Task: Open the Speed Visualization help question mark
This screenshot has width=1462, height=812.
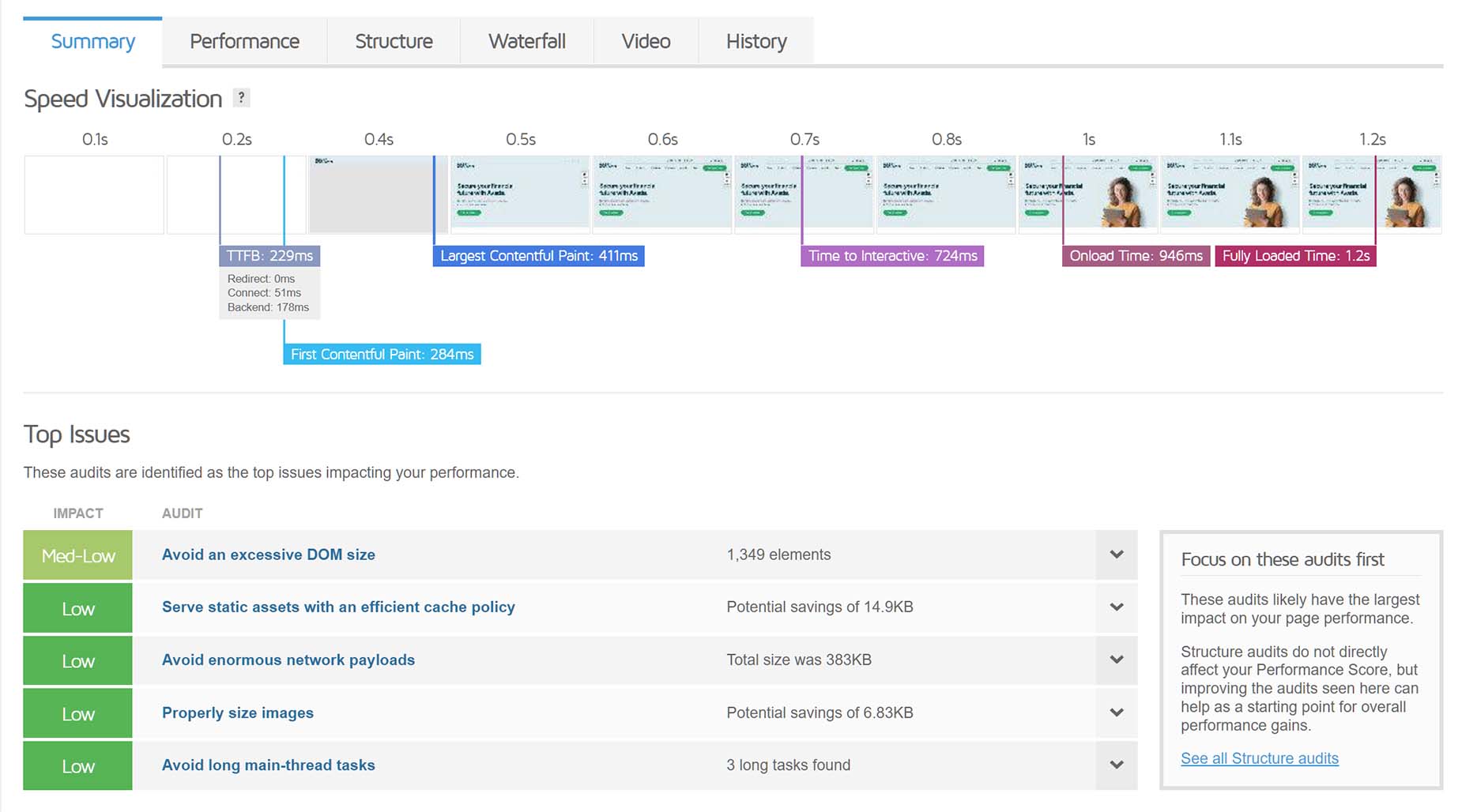Action: click(x=241, y=98)
